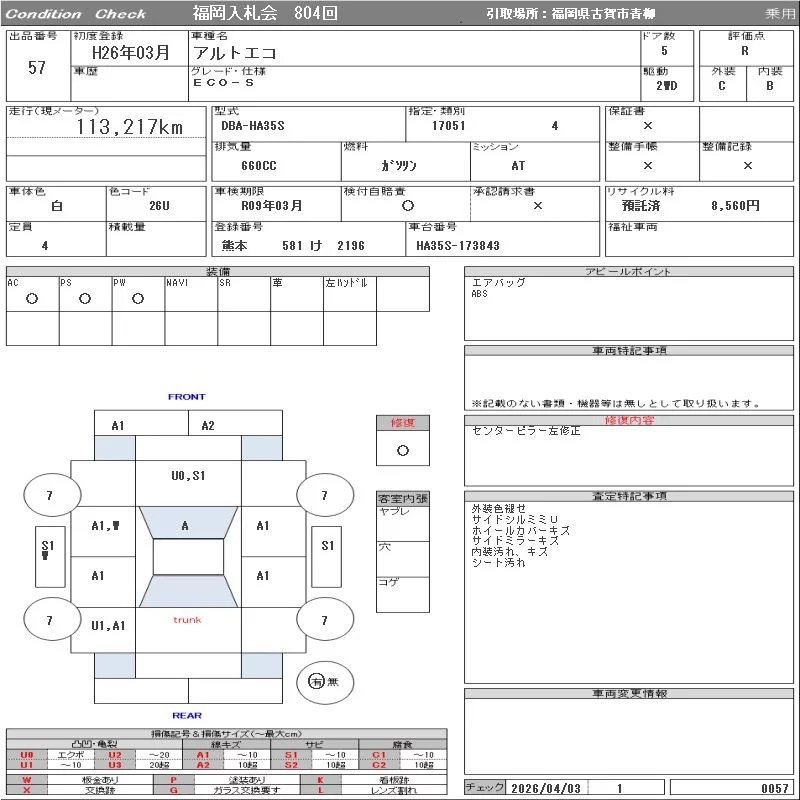This screenshot has width=800, height=800.
Task: Click the circle under 修復 repair label
Action: coord(402,450)
